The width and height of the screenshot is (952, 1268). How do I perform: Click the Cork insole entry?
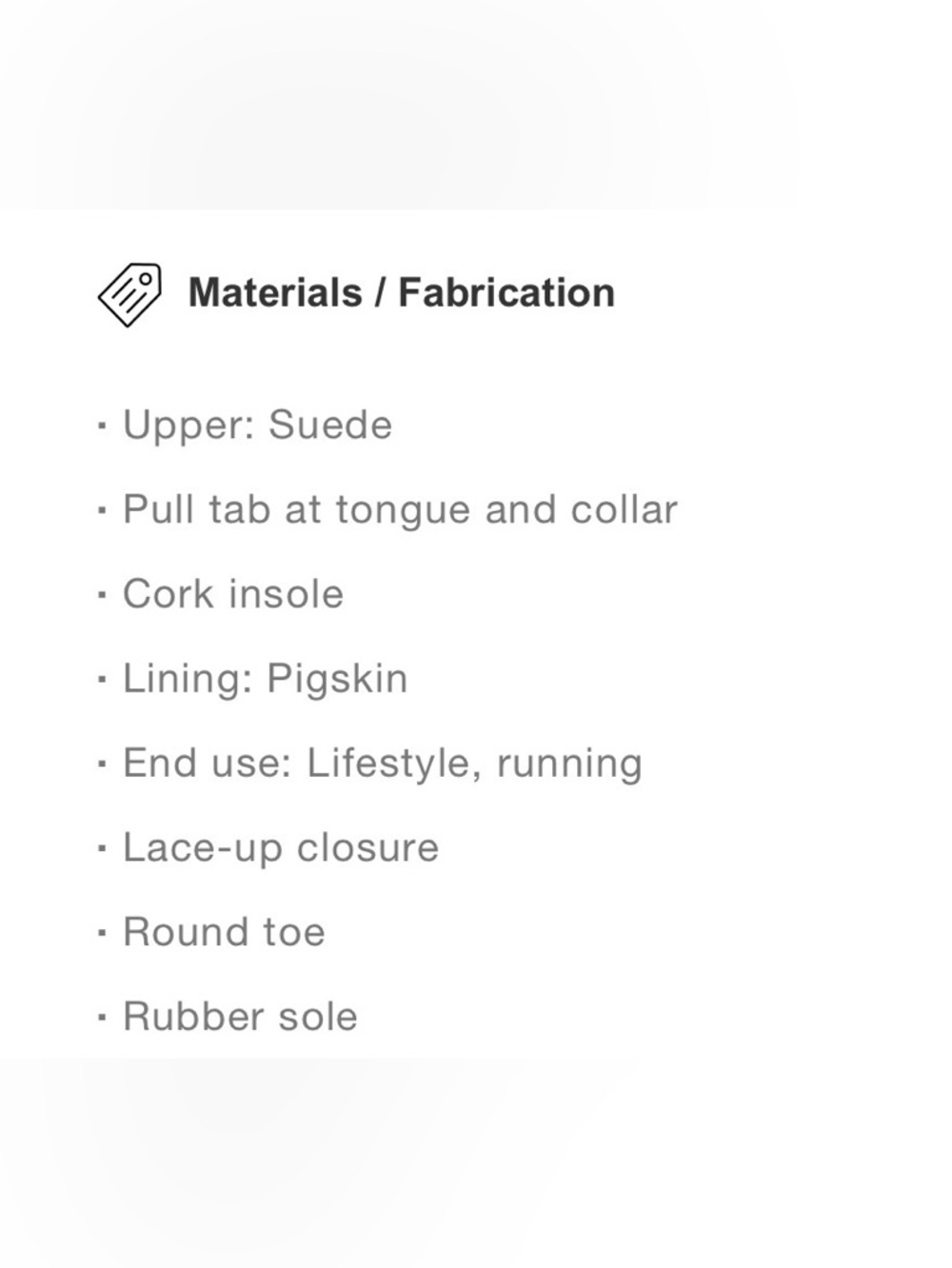pyautogui.click(x=233, y=594)
